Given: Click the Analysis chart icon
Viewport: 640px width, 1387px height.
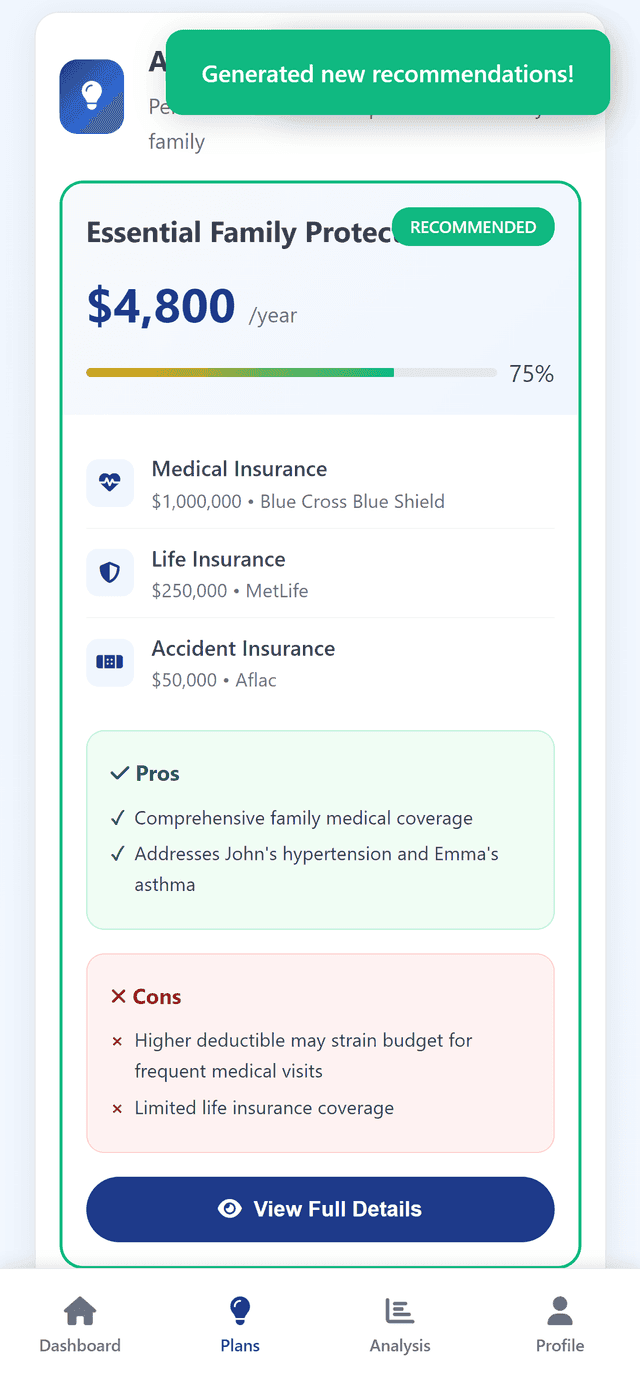Looking at the screenshot, I should pyautogui.click(x=399, y=1308).
